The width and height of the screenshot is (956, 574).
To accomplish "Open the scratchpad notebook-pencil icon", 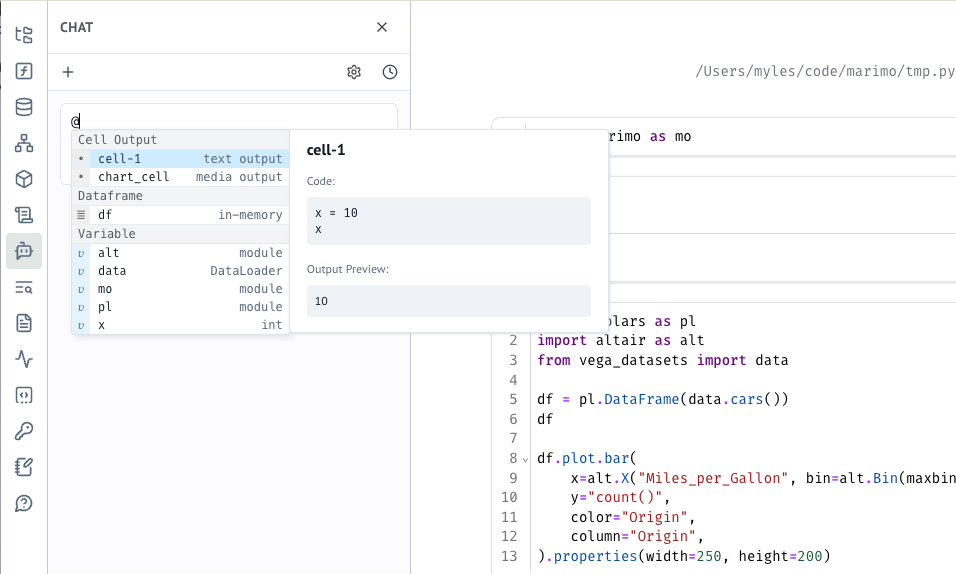I will 24,467.
